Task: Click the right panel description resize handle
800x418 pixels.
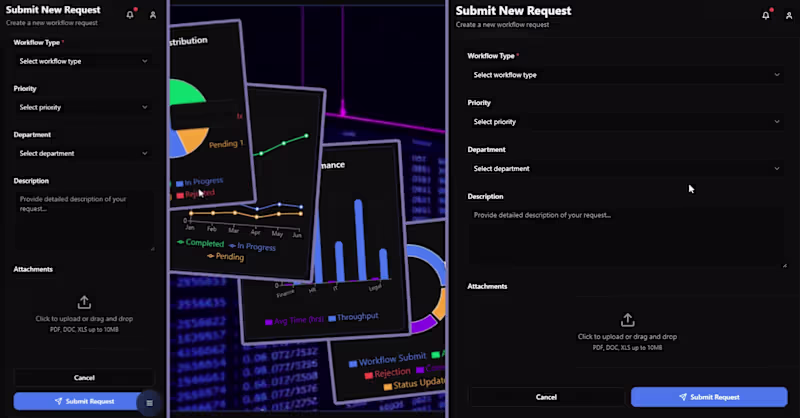Action: [x=785, y=265]
